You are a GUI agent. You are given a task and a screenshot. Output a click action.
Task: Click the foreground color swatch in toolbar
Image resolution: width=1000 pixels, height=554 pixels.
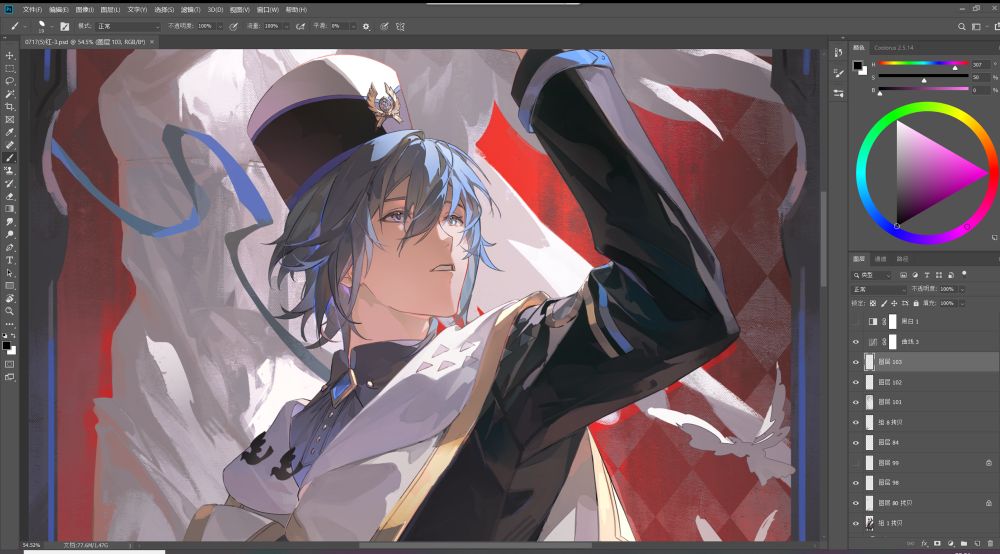6,346
